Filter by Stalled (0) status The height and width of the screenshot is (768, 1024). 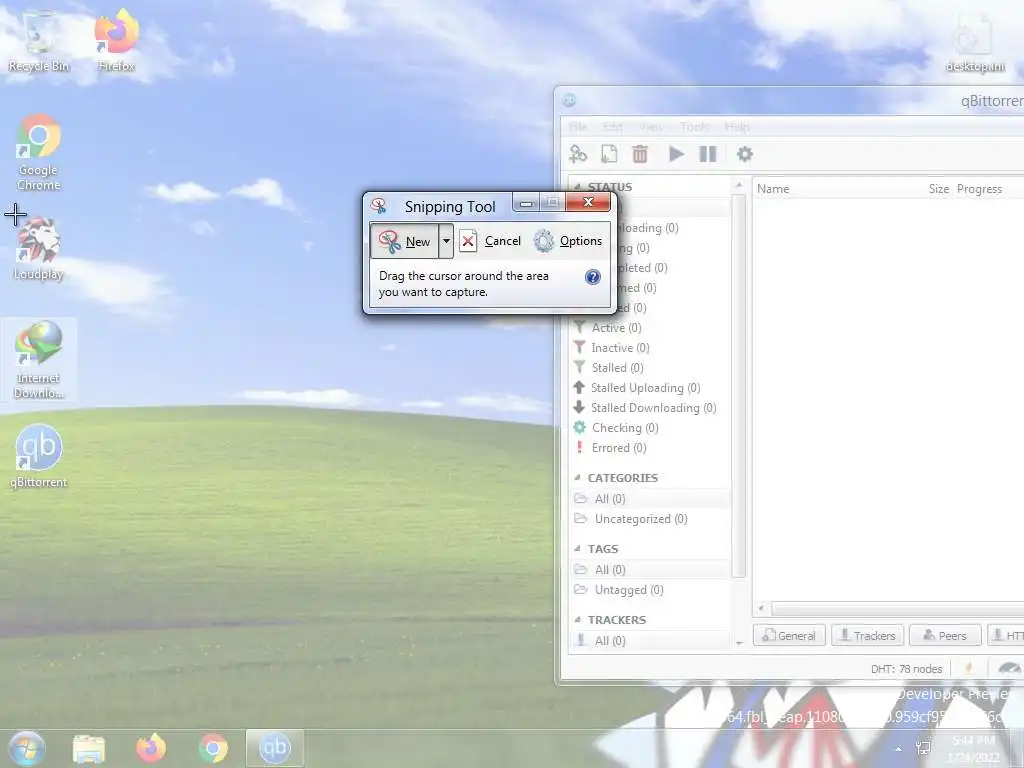click(609, 368)
